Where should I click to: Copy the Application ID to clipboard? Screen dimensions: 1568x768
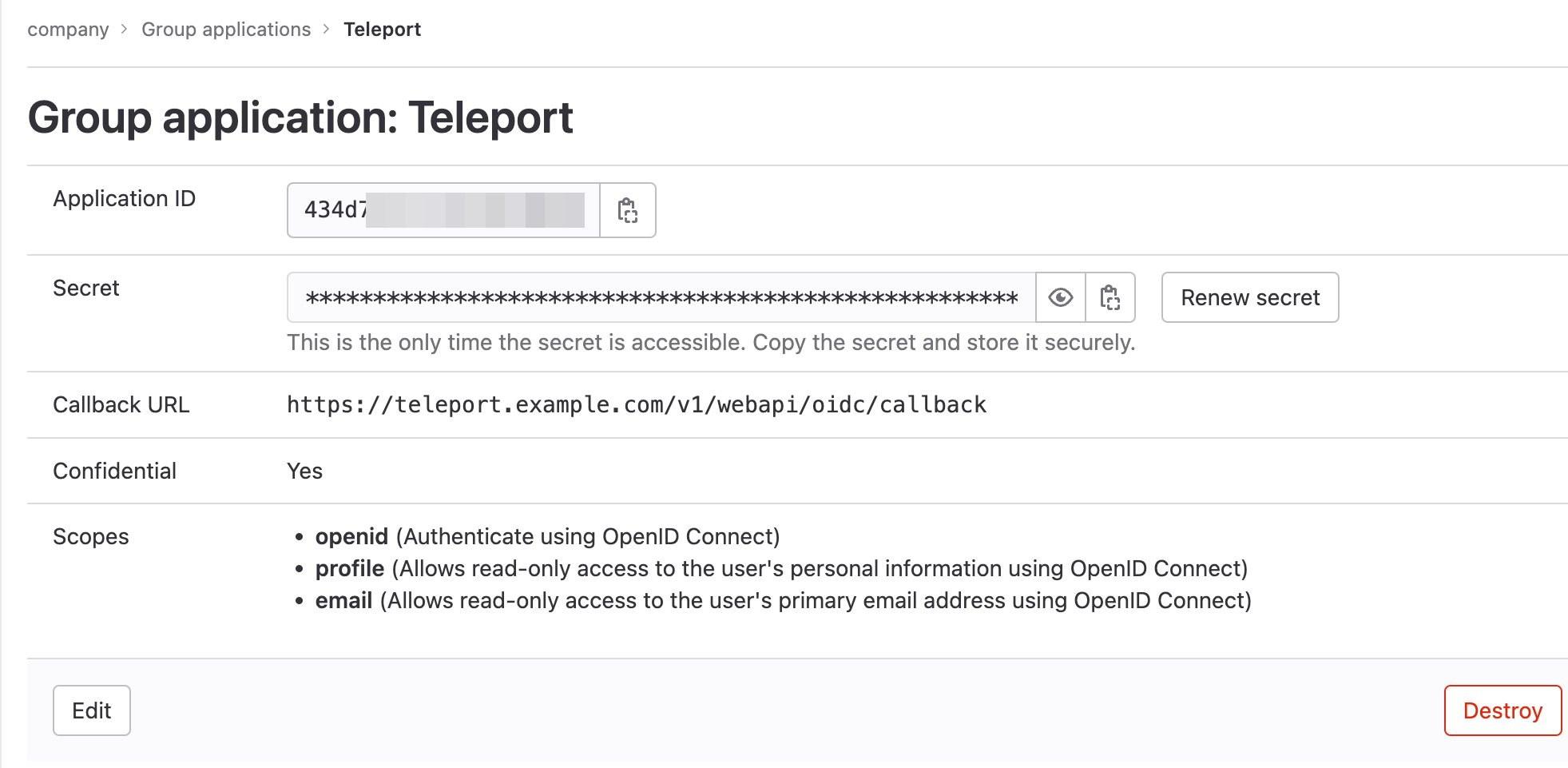click(628, 210)
